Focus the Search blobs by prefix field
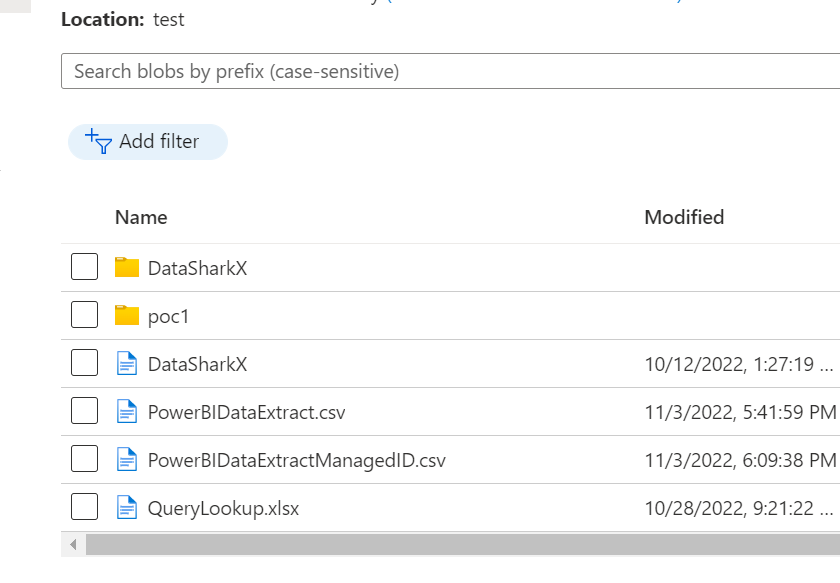The width and height of the screenshot is (840, 583). click(x=451, y=71)
